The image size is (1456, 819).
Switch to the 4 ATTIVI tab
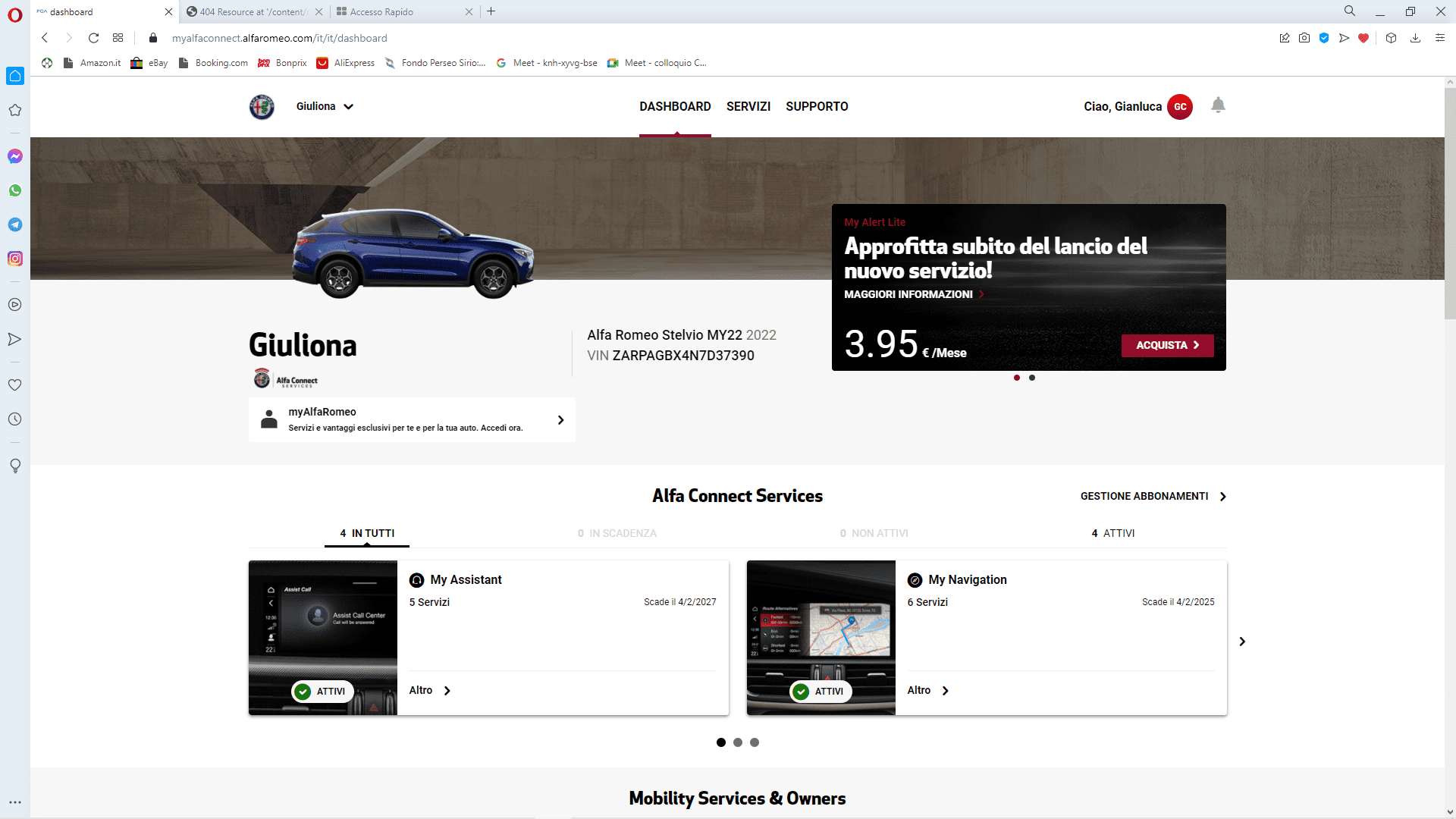[1112, 533]
